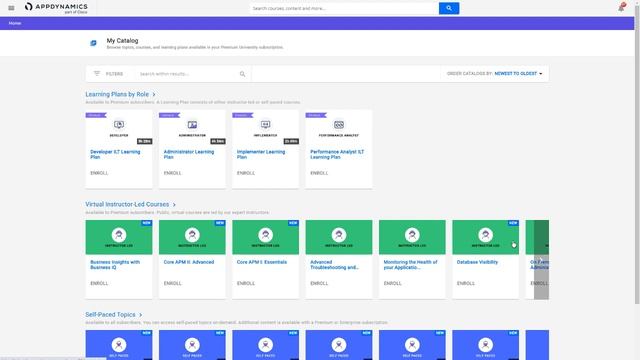This screenshot has height=360, width=640.
Task: Open Virtual Instructor-Led Courses section
Action: (127, 204)
